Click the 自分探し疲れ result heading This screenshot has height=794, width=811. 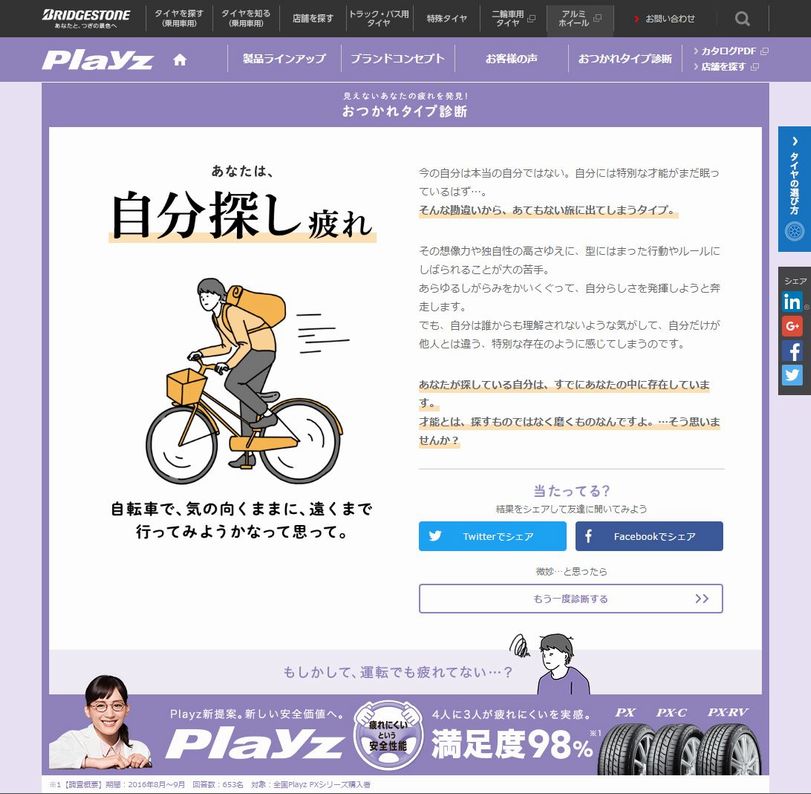242,216
